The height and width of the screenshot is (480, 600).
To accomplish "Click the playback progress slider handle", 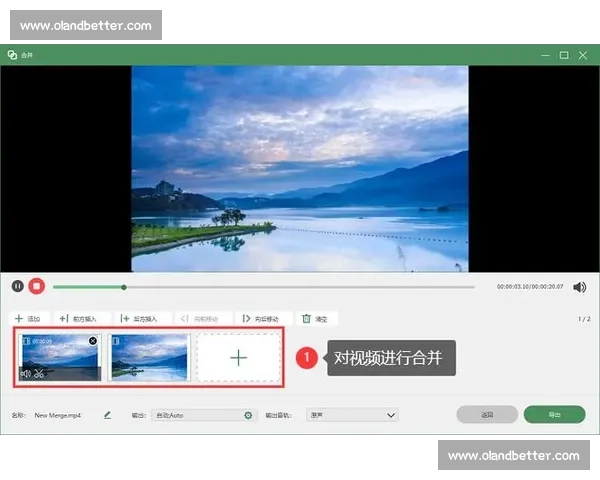I will click(124, 287).
